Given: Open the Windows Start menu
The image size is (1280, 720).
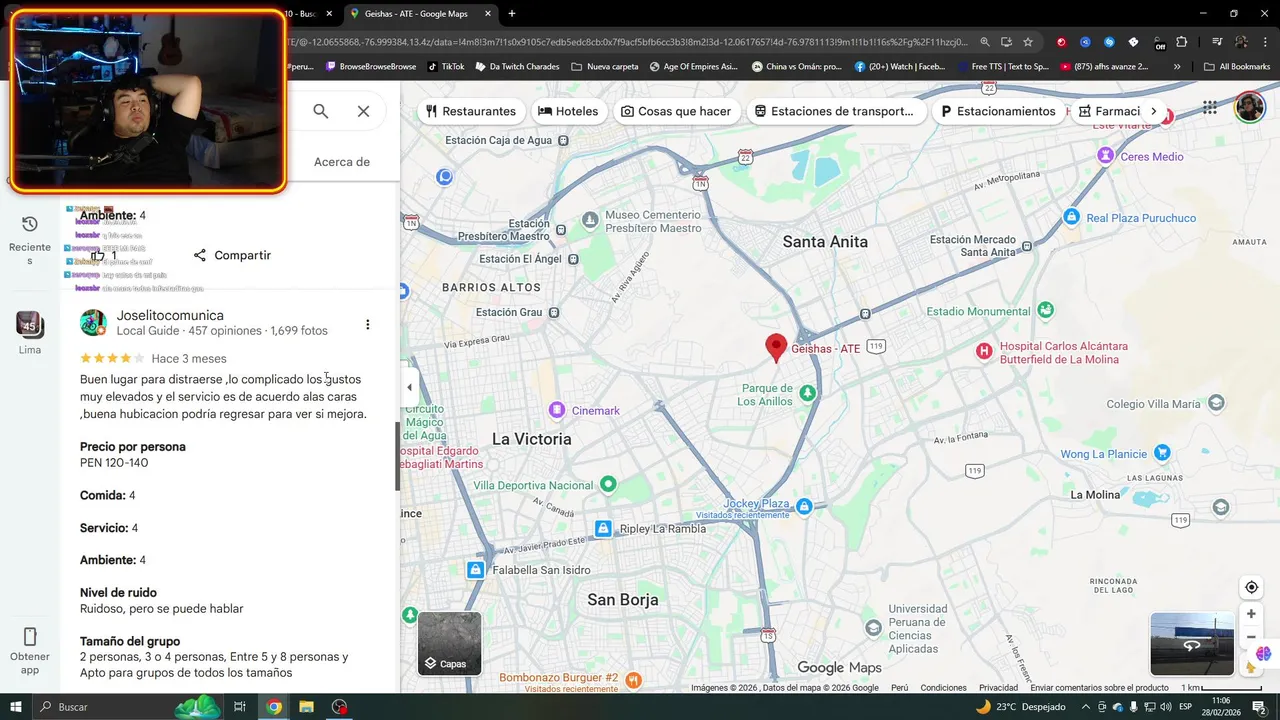Looking at the screenshot, I should click(16, 707).
